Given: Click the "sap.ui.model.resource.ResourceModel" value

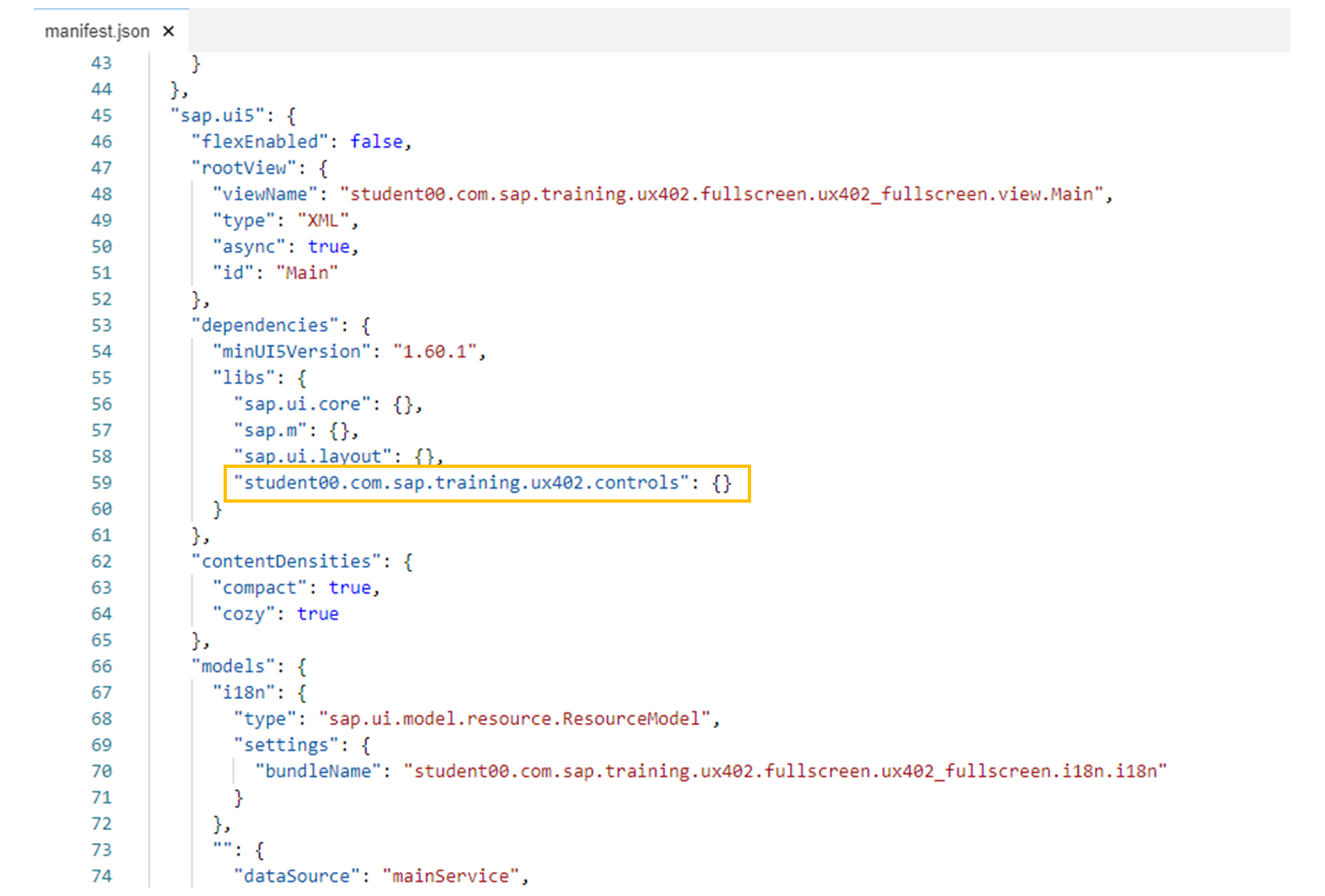Looking at the screenshot, I should pyautogui.click(x=514, y=719).
